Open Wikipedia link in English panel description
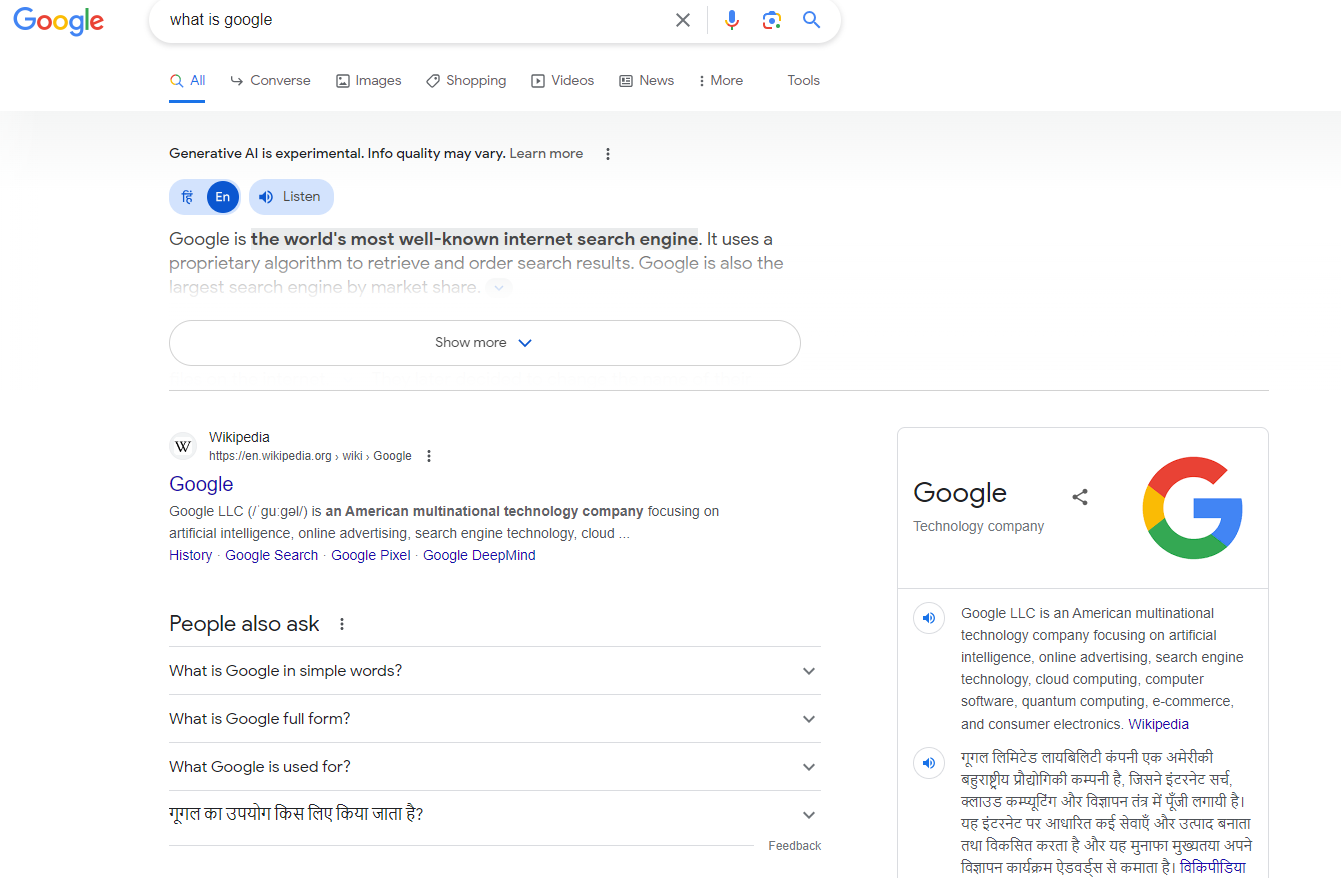This screenshot has width=1341, height=878. point(1158,724)
